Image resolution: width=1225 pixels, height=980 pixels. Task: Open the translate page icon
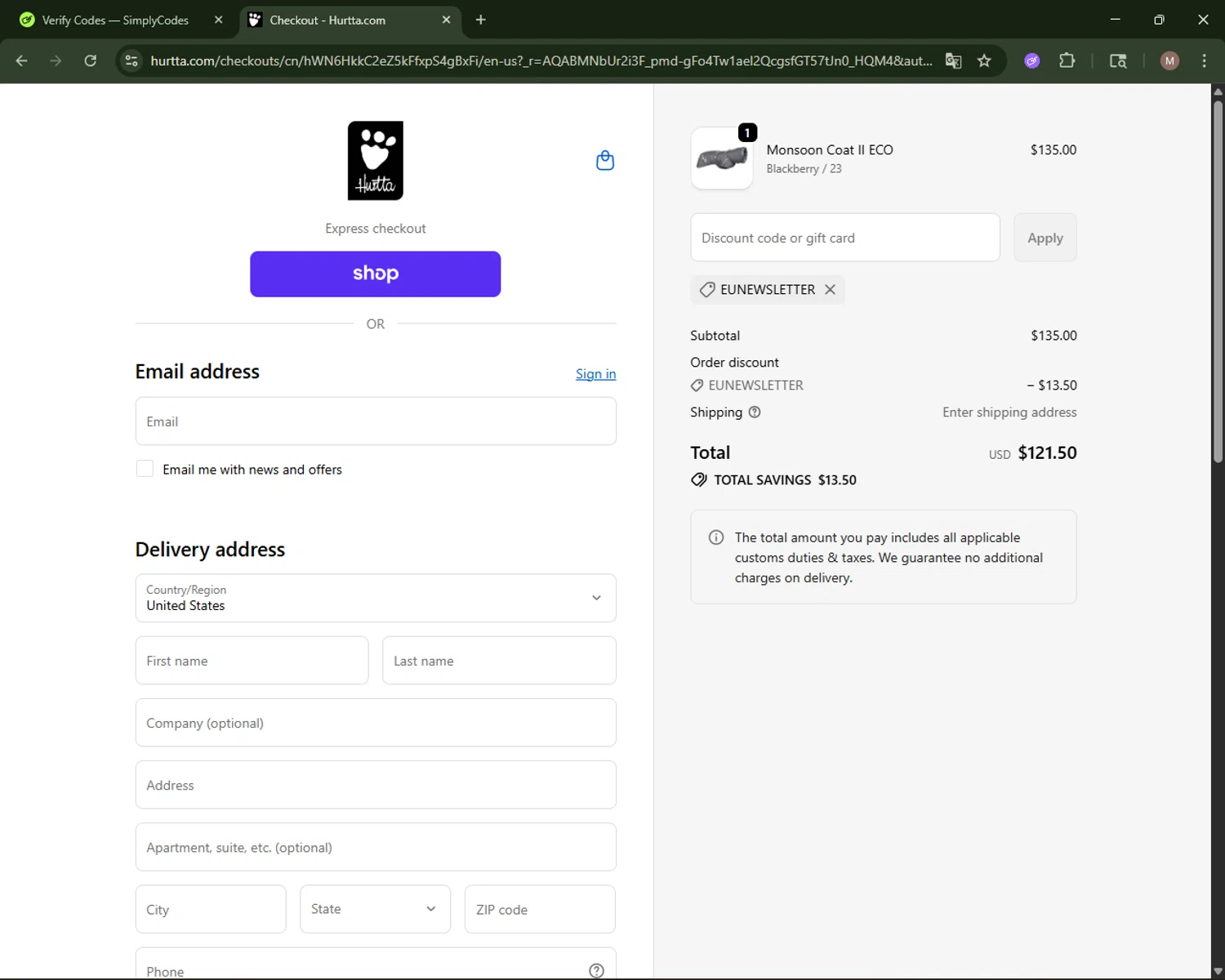953,60
